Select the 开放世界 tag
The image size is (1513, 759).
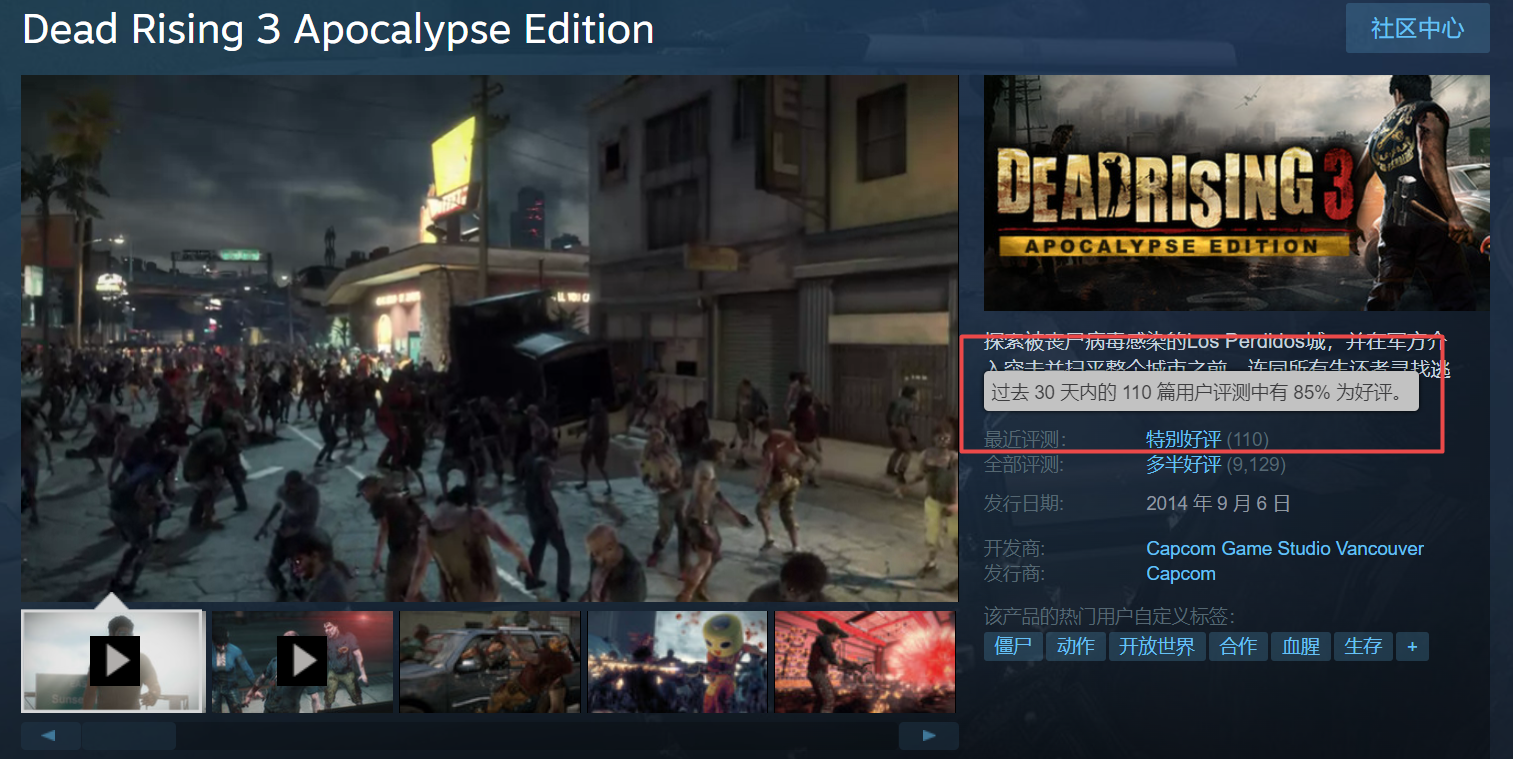(x=1157, y=646)
